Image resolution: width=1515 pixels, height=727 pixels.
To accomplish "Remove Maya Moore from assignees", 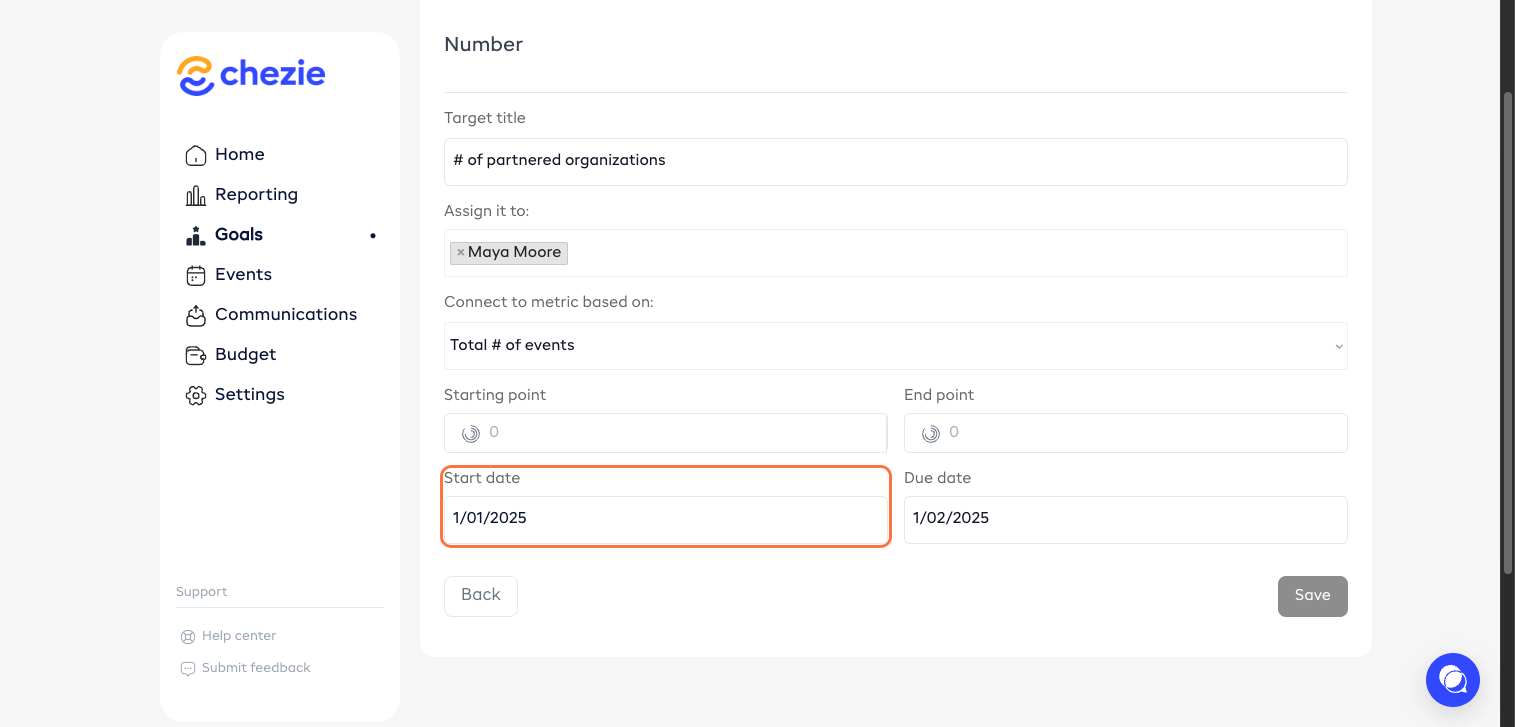I will click(x=460, y=253).
